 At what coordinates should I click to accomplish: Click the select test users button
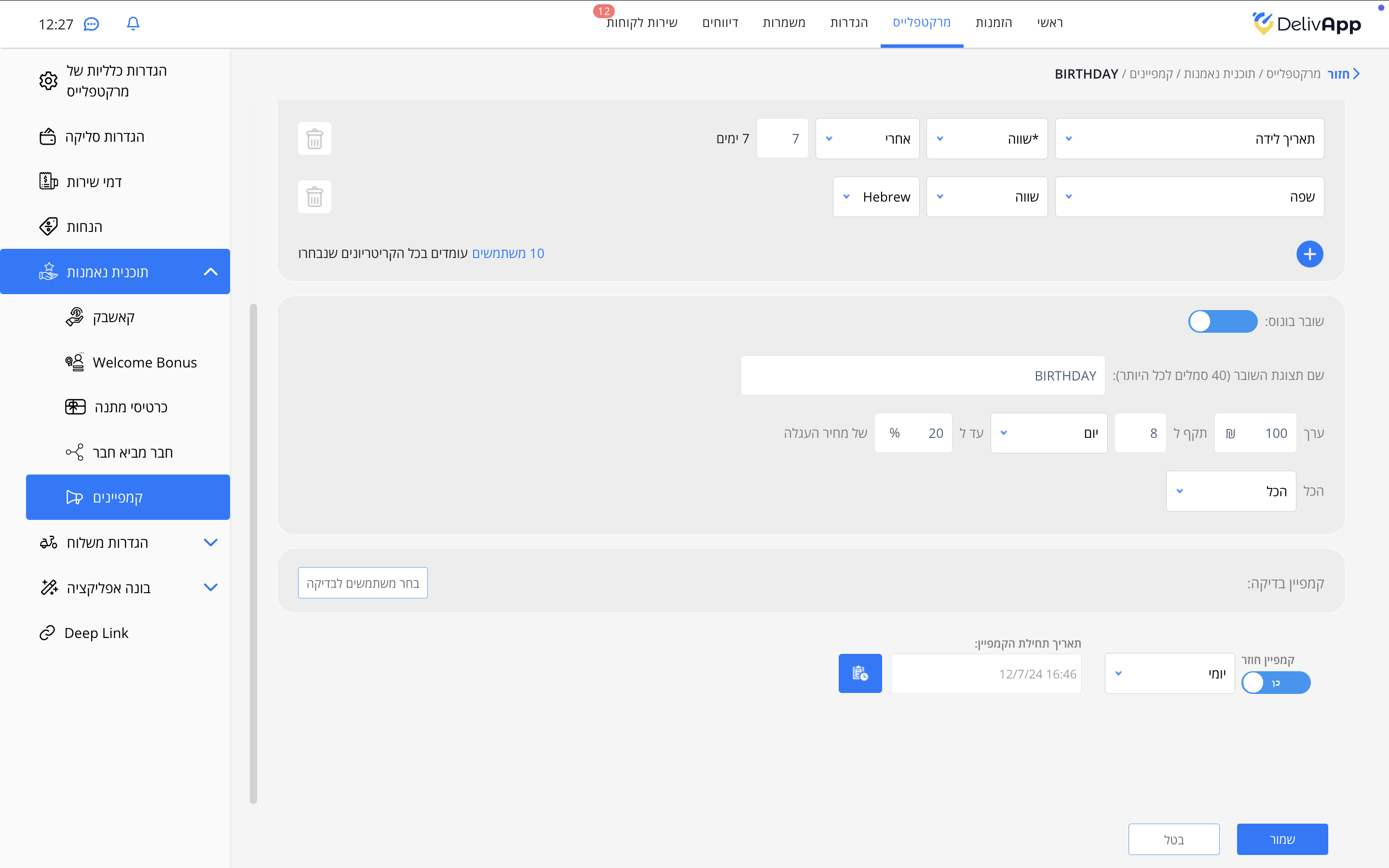click(x=362, y=583)
